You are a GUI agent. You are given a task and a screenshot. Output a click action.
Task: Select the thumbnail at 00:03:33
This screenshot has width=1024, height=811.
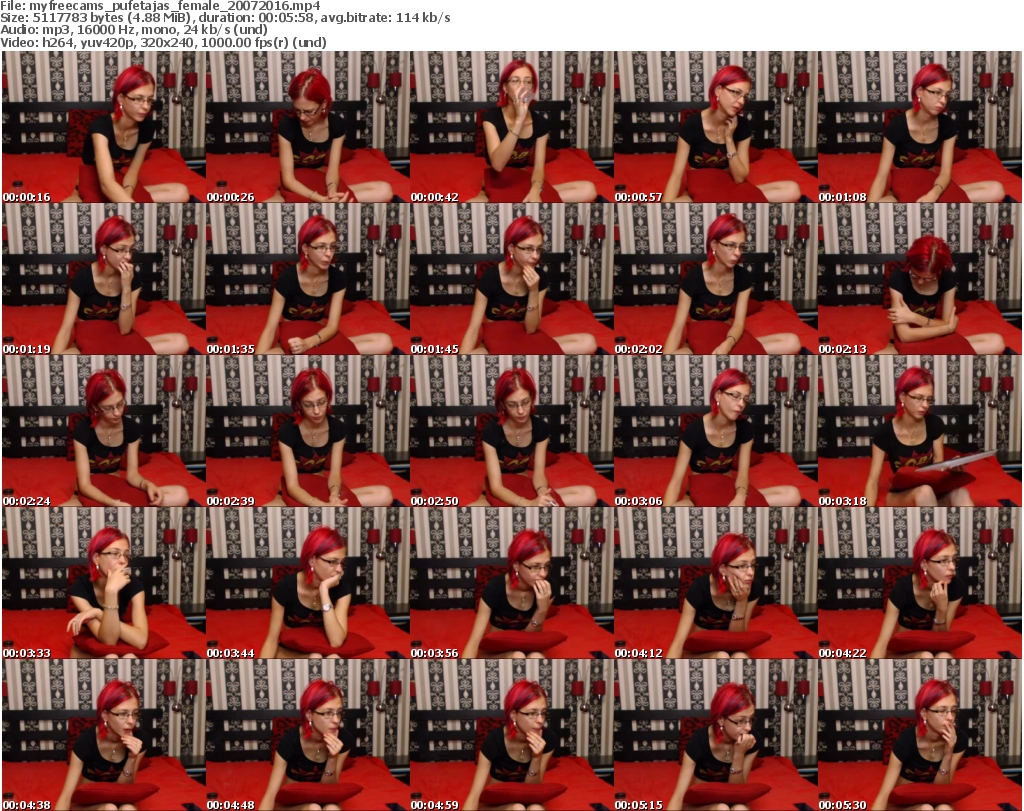[x=104, y=583]
